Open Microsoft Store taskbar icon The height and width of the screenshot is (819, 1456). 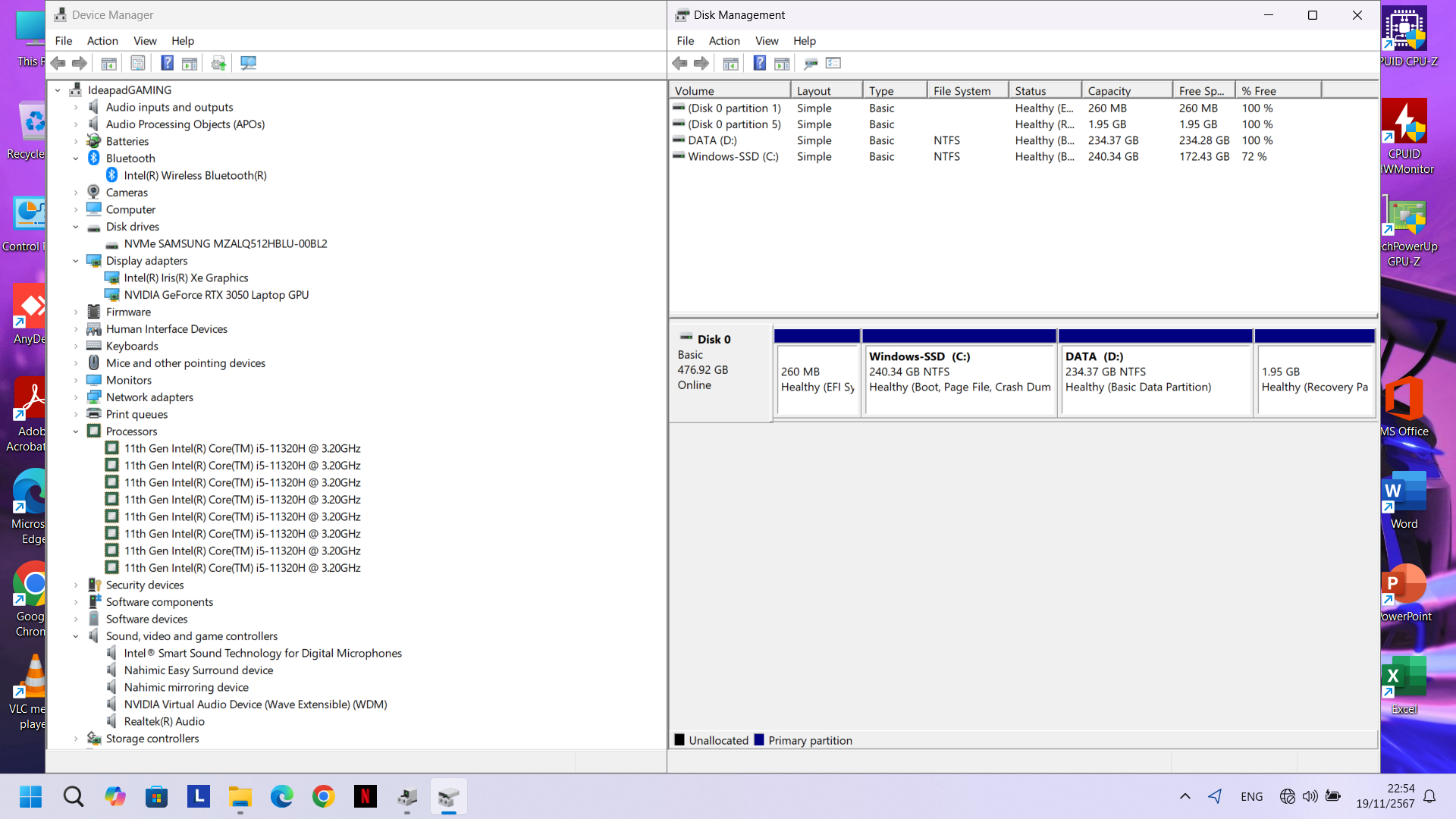tap(157, 796)
